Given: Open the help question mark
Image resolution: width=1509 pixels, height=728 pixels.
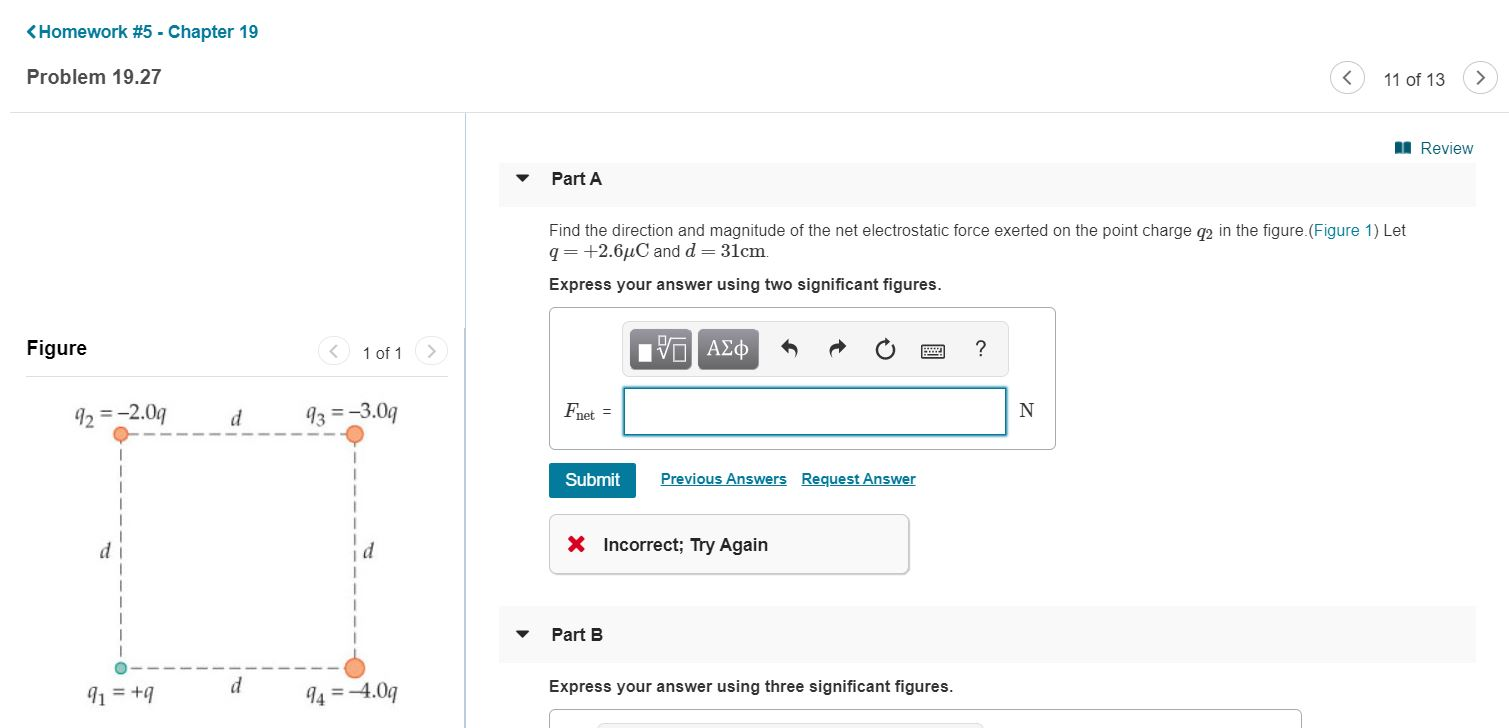Looking at the screenshot, I should 980,349.
